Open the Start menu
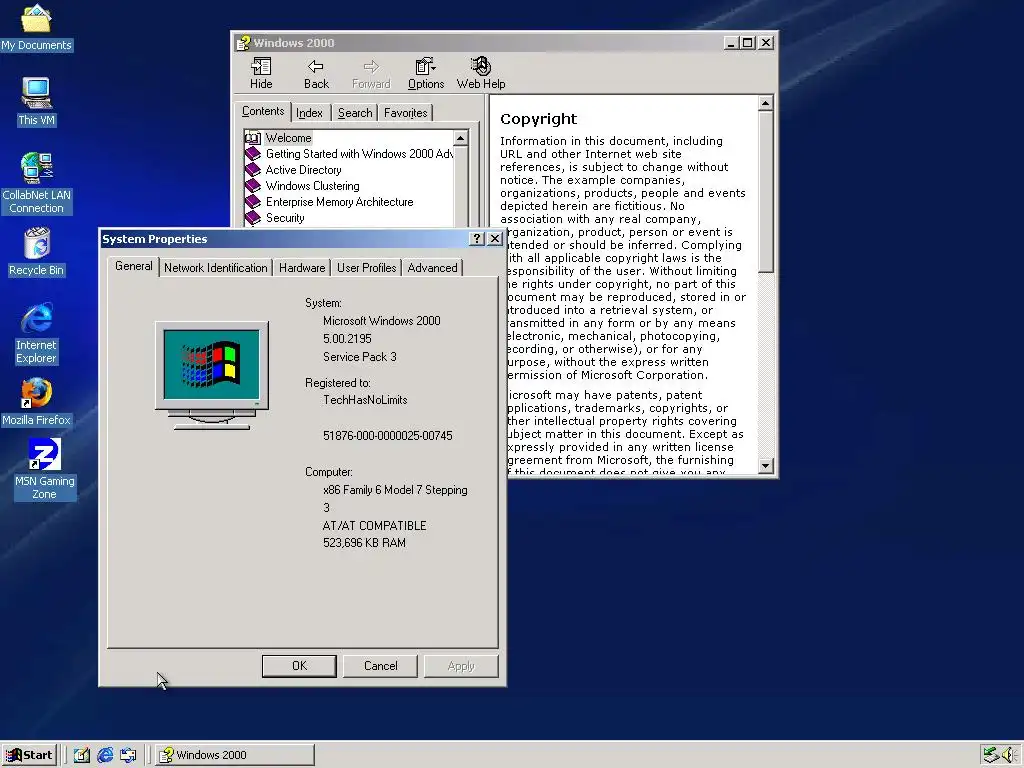This screenshot has height=768, width=1024. coord(30,755)
